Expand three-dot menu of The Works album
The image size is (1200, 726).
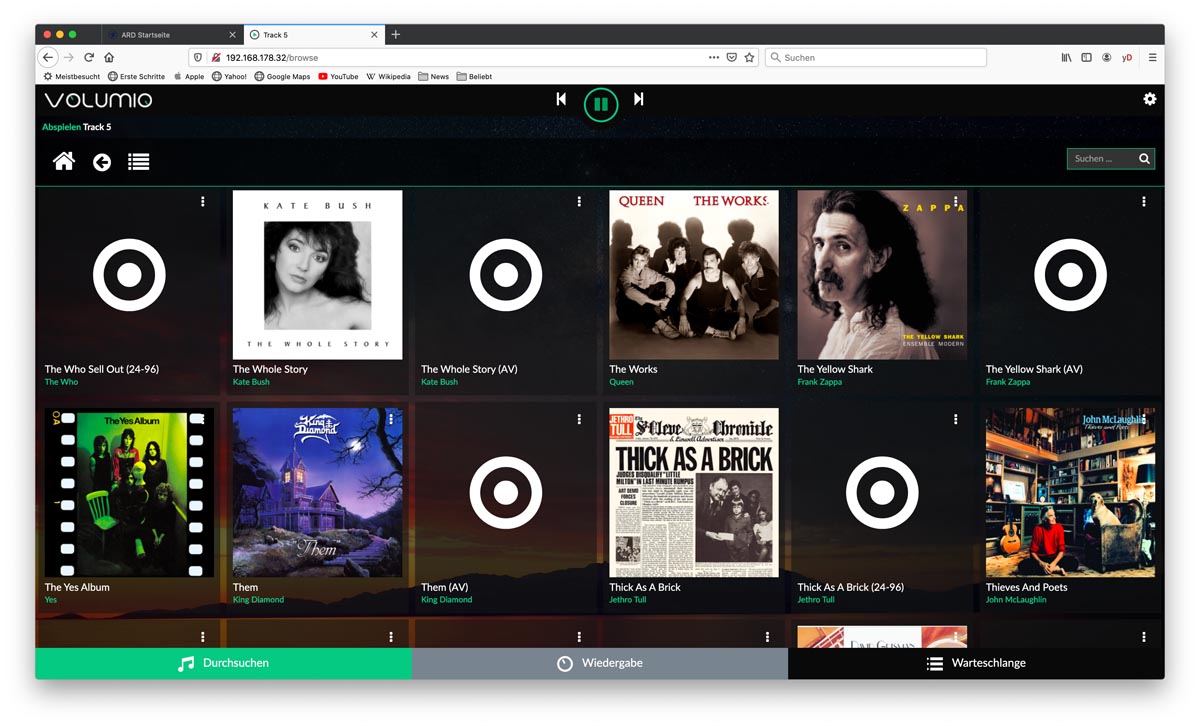point(767,202)
